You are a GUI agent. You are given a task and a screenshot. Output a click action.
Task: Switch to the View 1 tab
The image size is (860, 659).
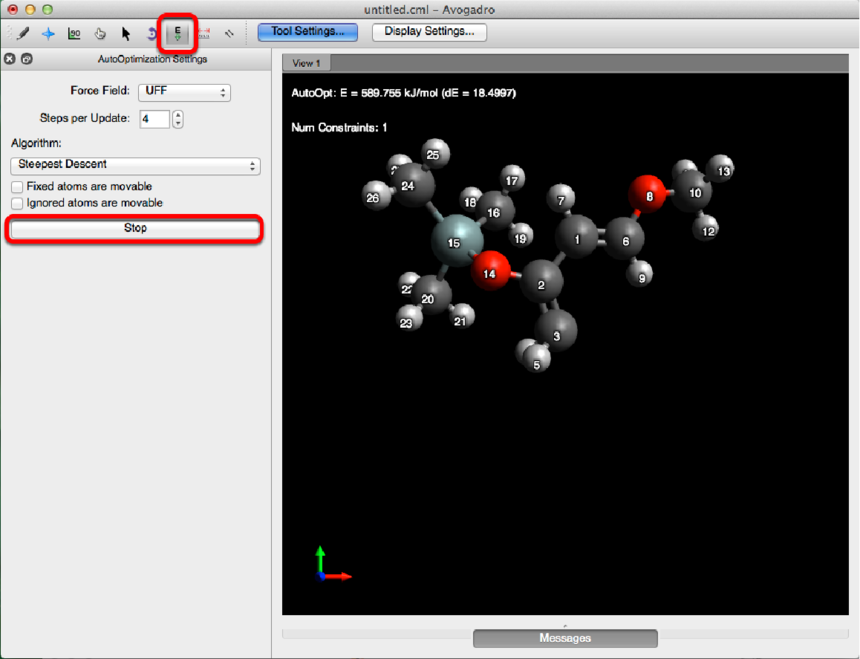coord(306,63)
